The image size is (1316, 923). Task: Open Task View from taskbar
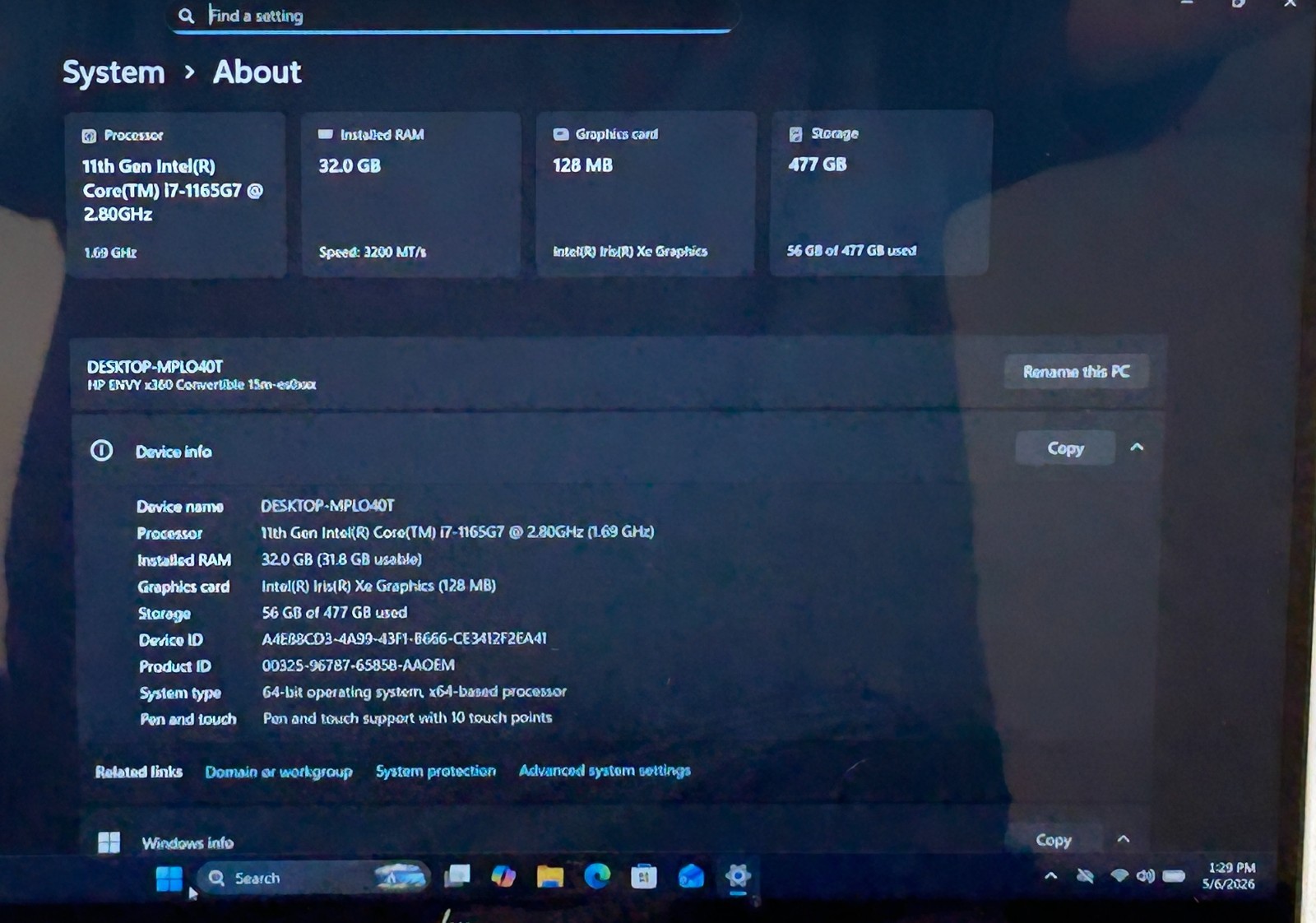(x=456, y=877)
